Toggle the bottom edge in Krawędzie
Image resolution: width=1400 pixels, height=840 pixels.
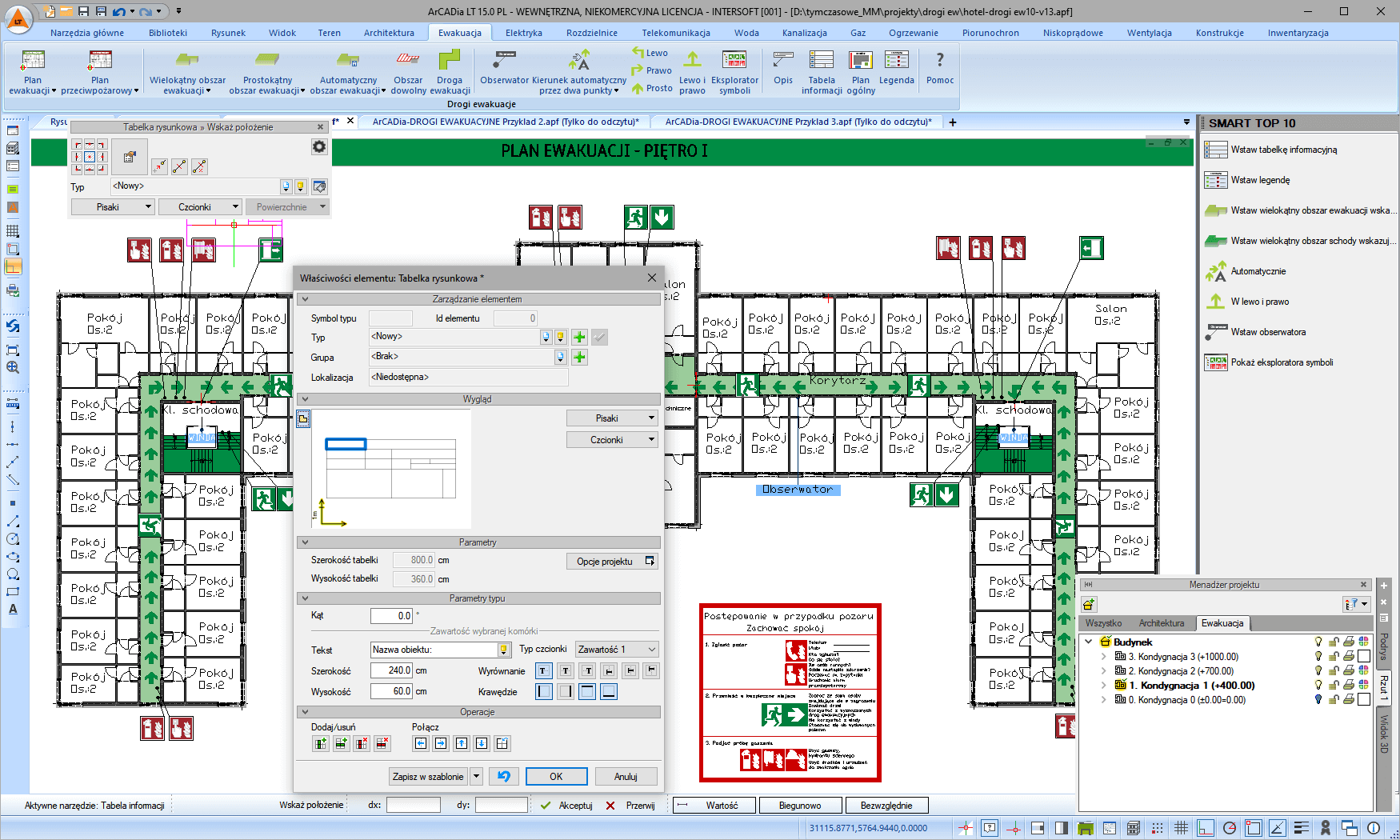click(609, 691)
